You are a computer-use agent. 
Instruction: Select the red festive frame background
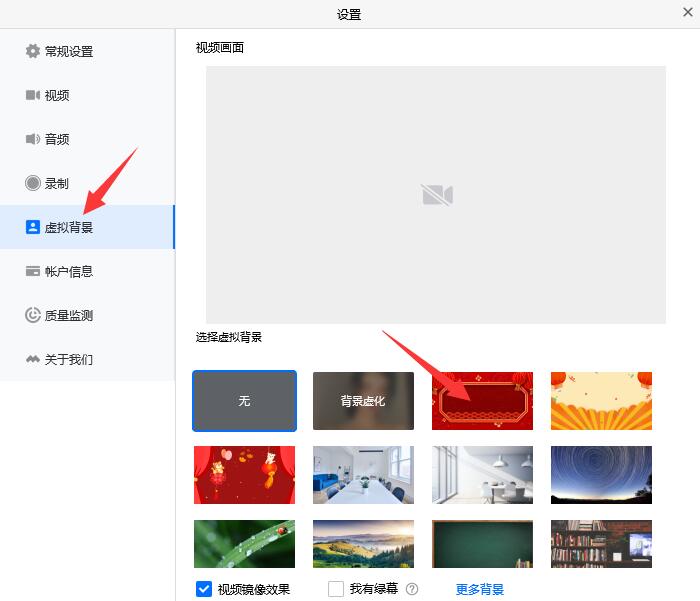pos(482,401)
